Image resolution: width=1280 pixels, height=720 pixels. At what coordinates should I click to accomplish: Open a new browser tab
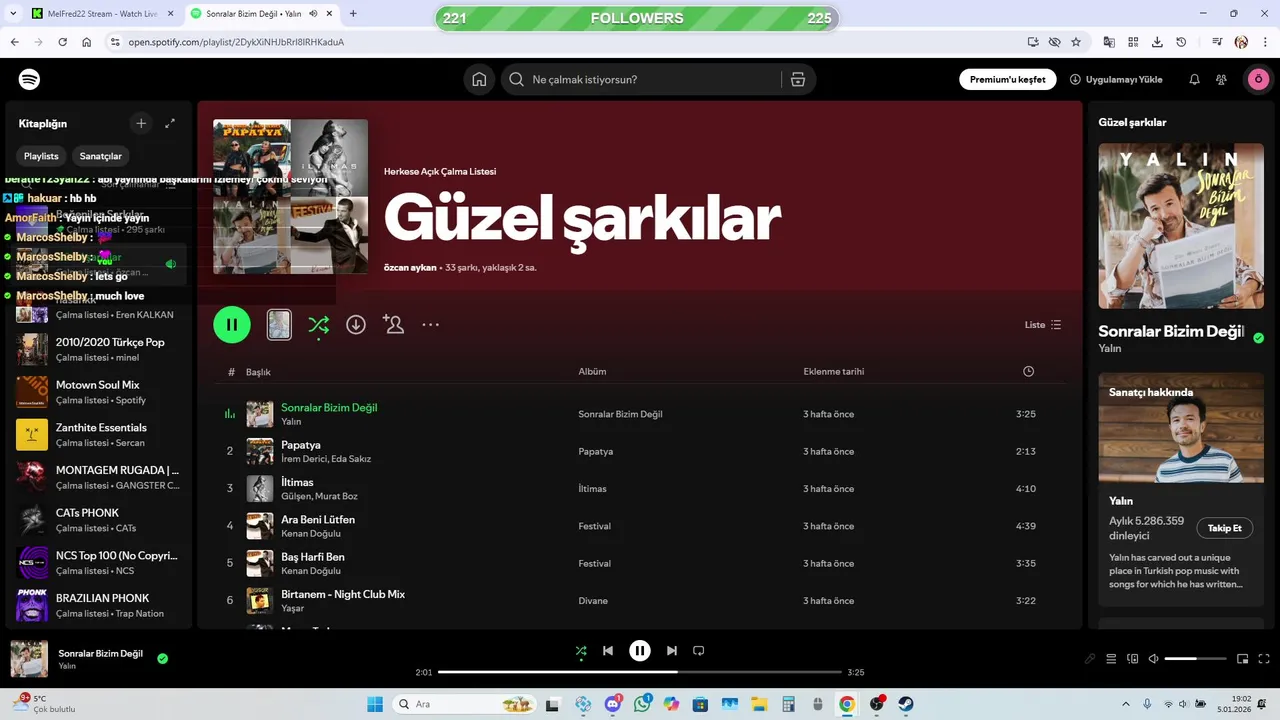353,13
